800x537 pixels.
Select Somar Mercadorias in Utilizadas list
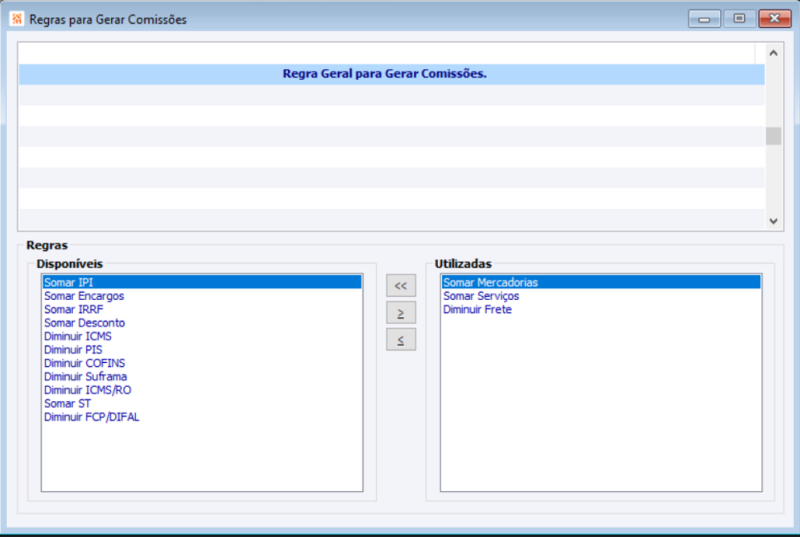(601, 282)
